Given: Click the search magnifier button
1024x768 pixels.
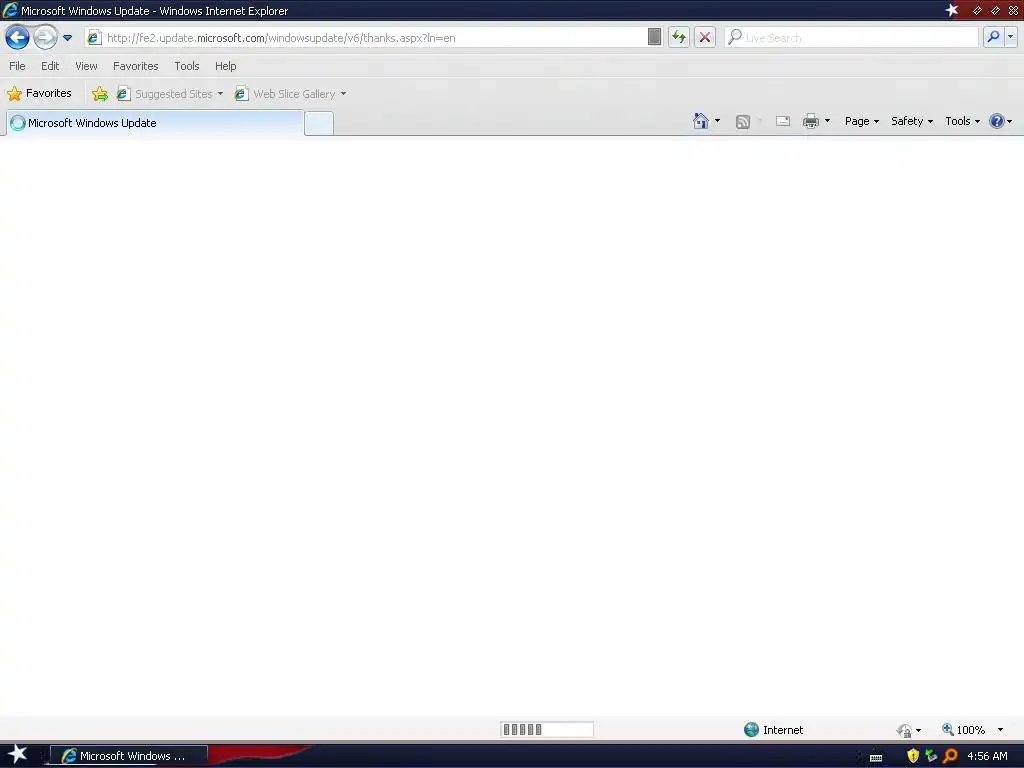Looking at the screenshot, I should [993, 37].
